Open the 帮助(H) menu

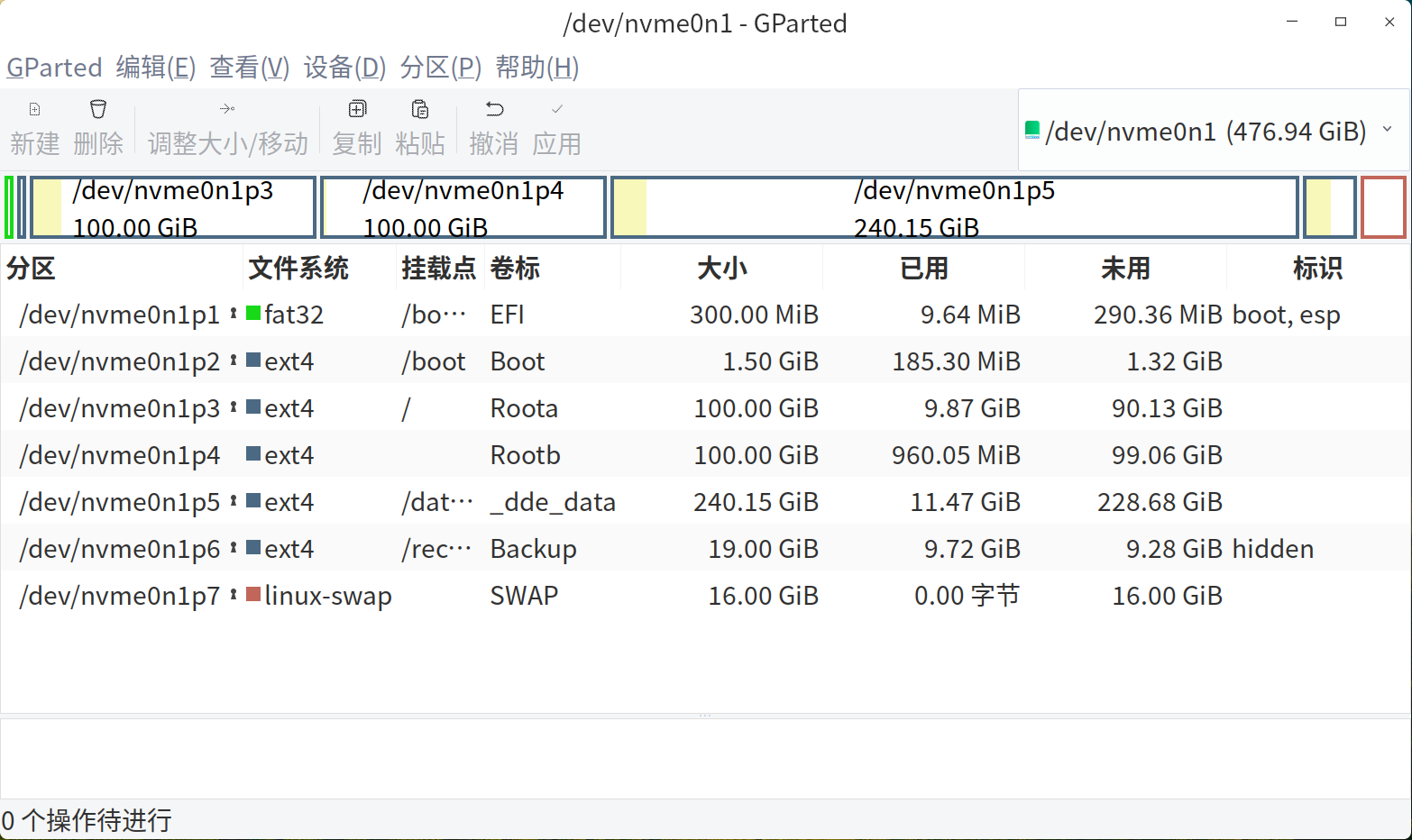pos(536,68)
